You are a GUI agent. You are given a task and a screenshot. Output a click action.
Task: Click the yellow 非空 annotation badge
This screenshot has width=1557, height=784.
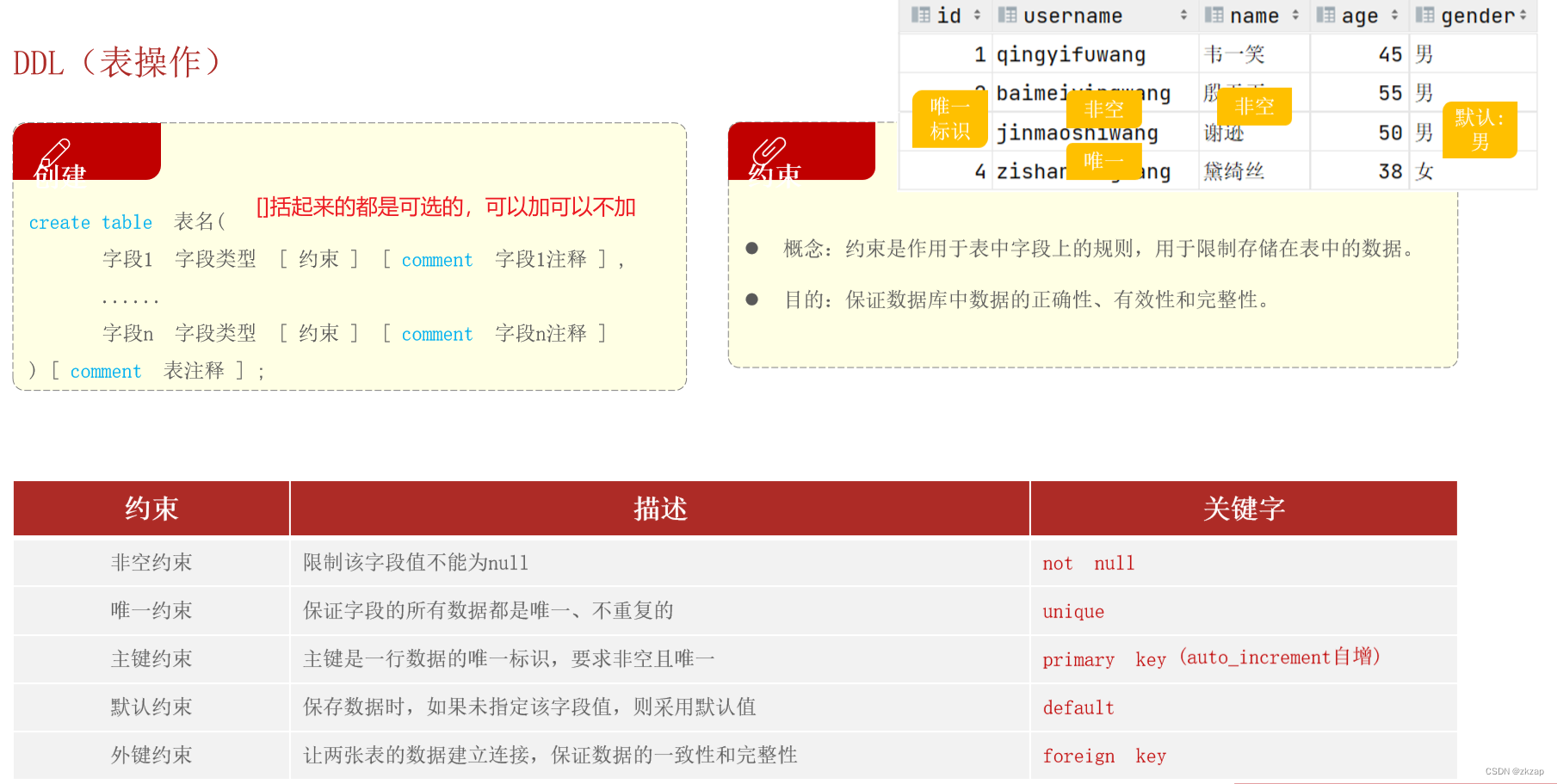click(x=1104, y=109)
